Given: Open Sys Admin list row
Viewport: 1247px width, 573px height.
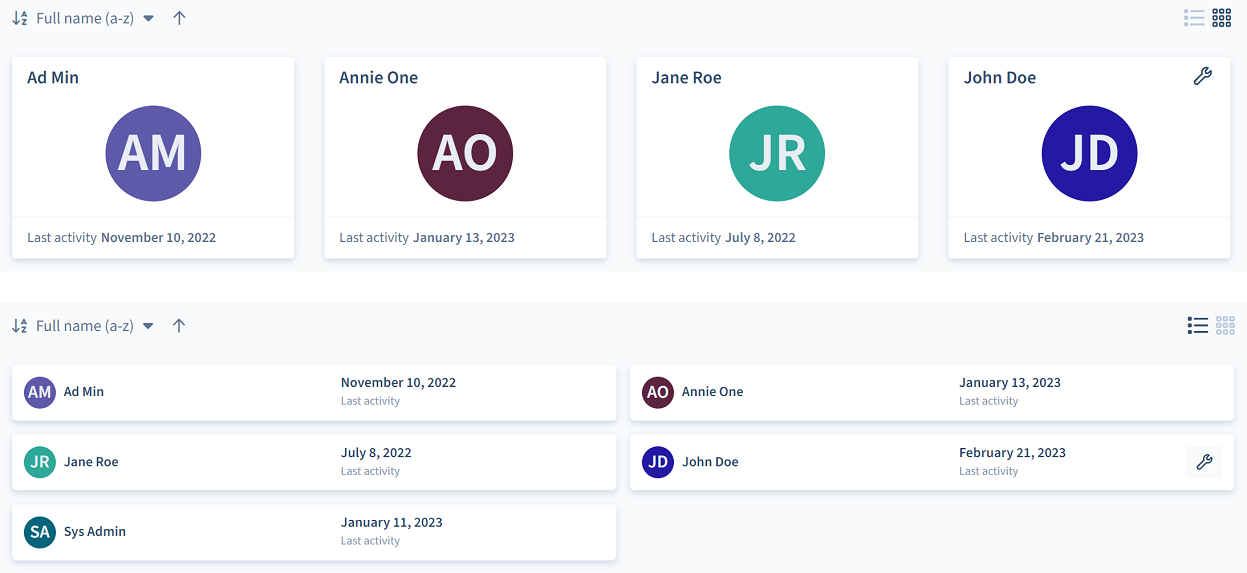Looking at the screenshot, I should click(314, 532).
